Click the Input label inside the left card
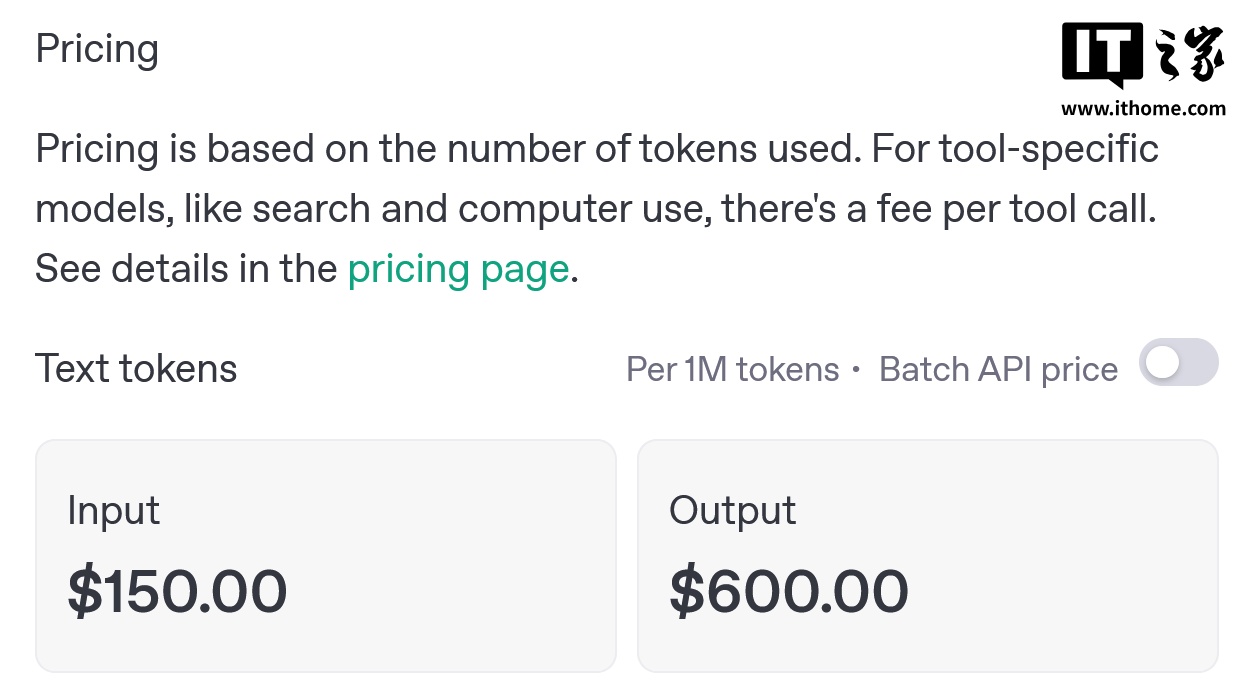Image resolution: width=1245 pixels, height=700 pixels. pyautogui.click(x=112, y=510)
